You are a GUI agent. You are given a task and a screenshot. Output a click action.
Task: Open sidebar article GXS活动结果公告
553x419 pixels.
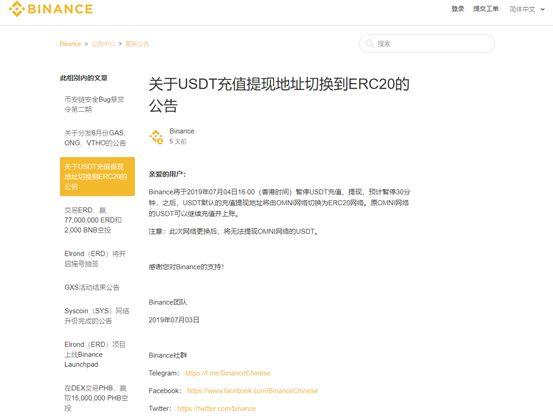92,287
